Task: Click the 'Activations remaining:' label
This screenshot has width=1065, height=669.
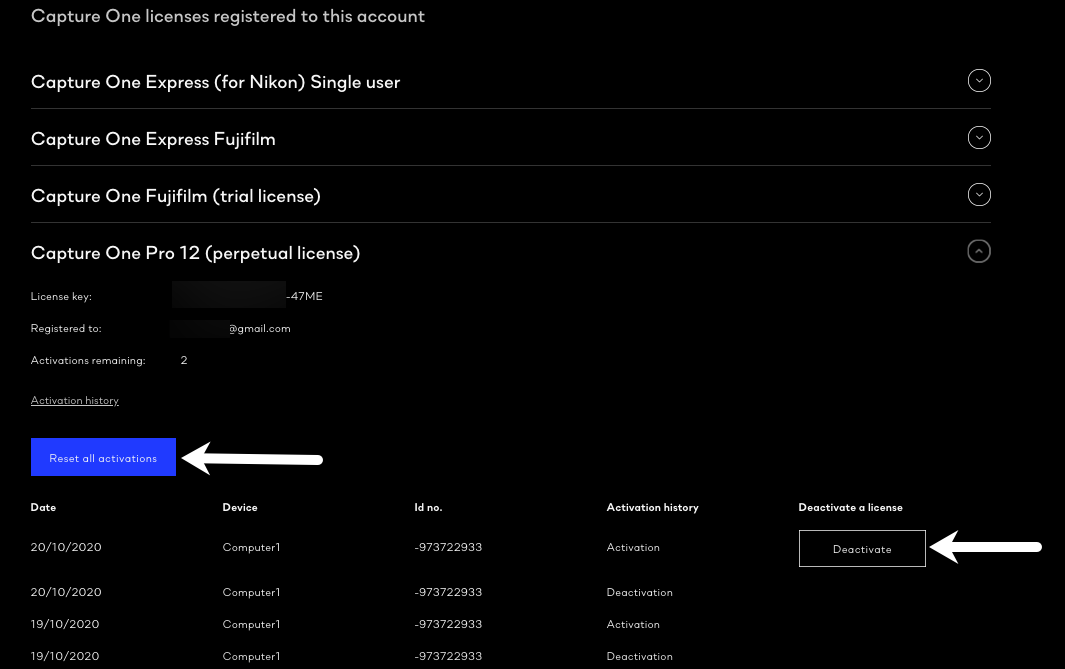Action: 88,361
